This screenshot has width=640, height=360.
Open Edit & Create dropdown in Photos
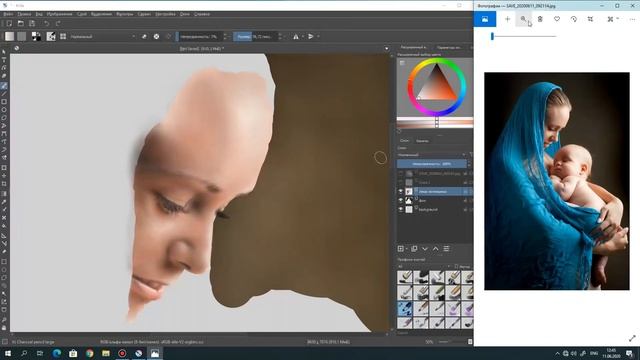point(613,19)
